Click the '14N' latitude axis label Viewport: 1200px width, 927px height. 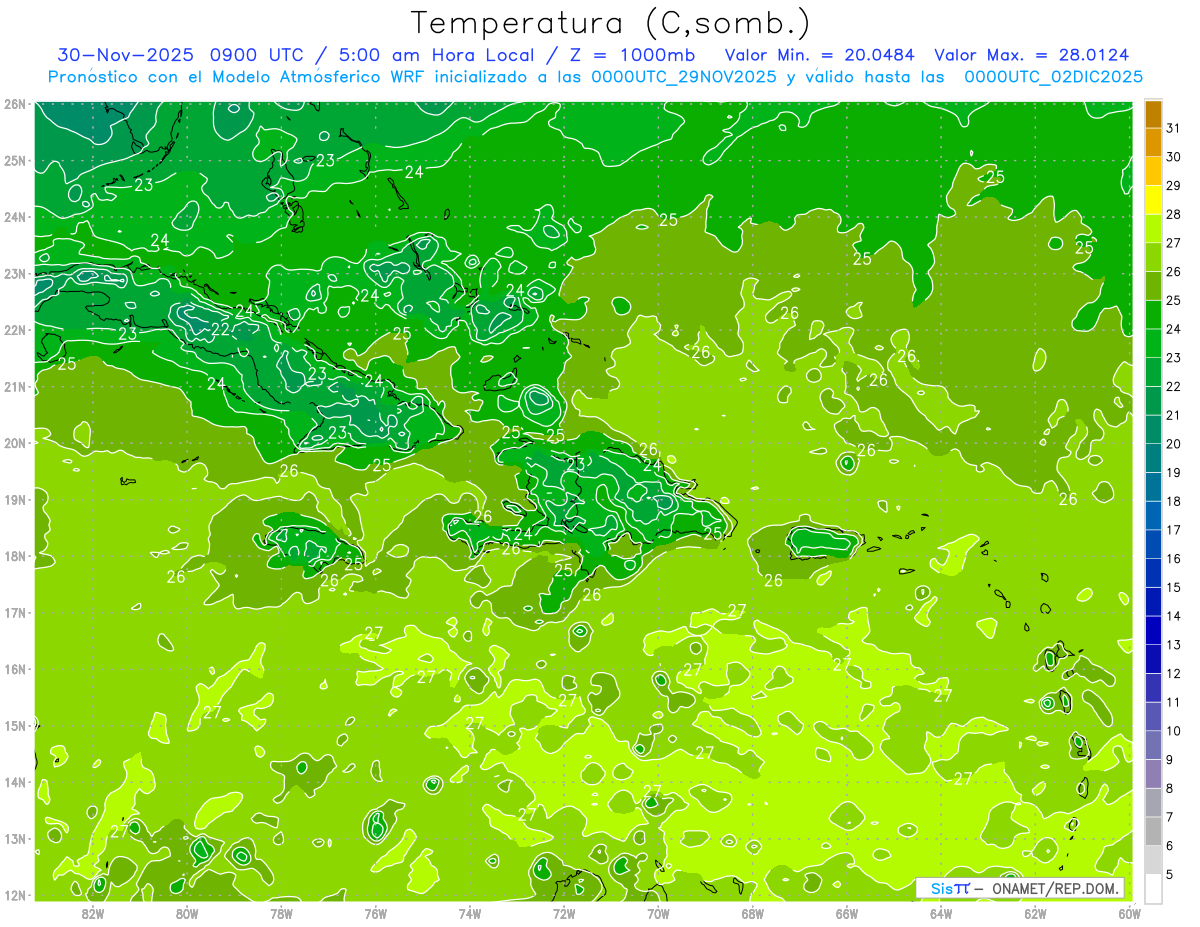[x=14, y=782]
